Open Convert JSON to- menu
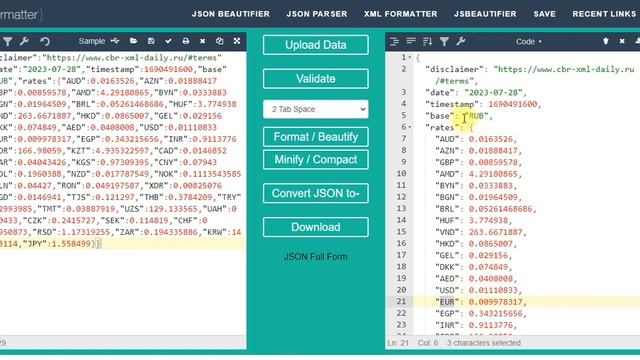 [316, 193]
